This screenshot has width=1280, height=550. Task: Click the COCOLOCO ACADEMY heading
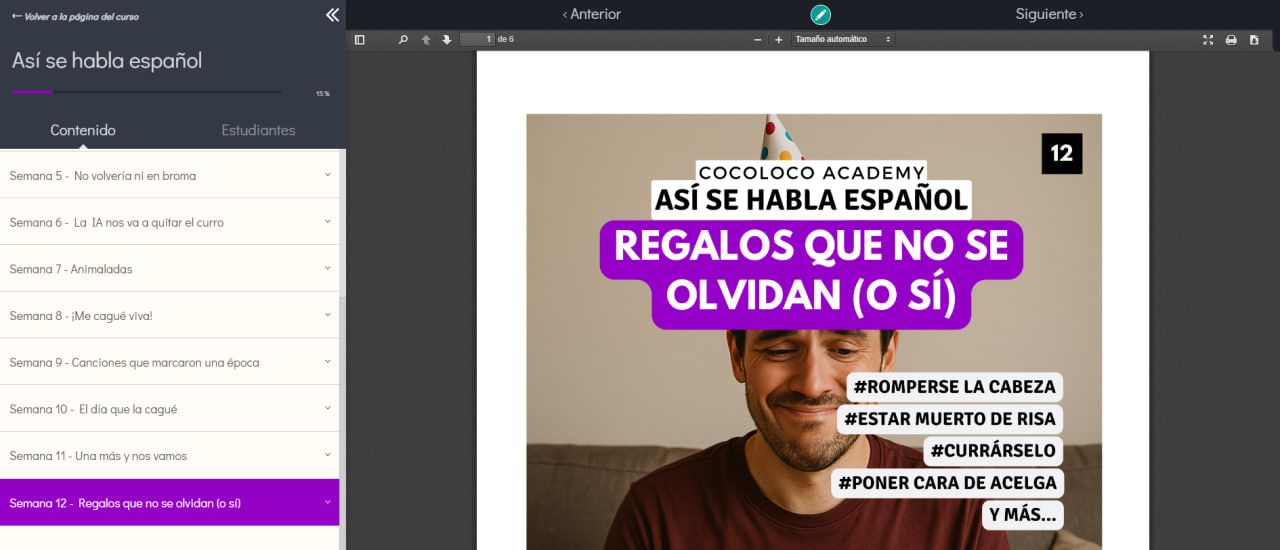pos(811,172)
